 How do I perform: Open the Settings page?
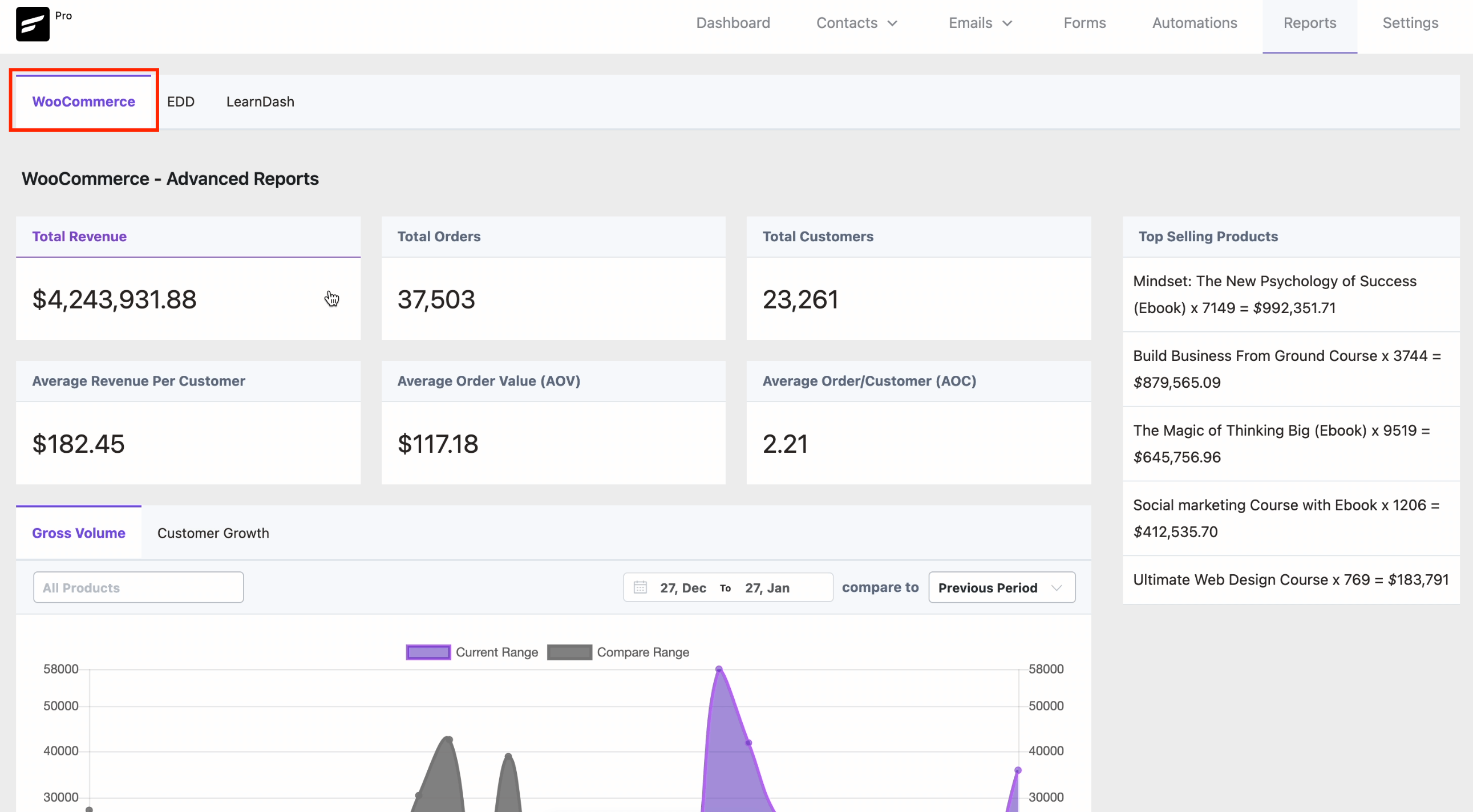coord(1410,23)
